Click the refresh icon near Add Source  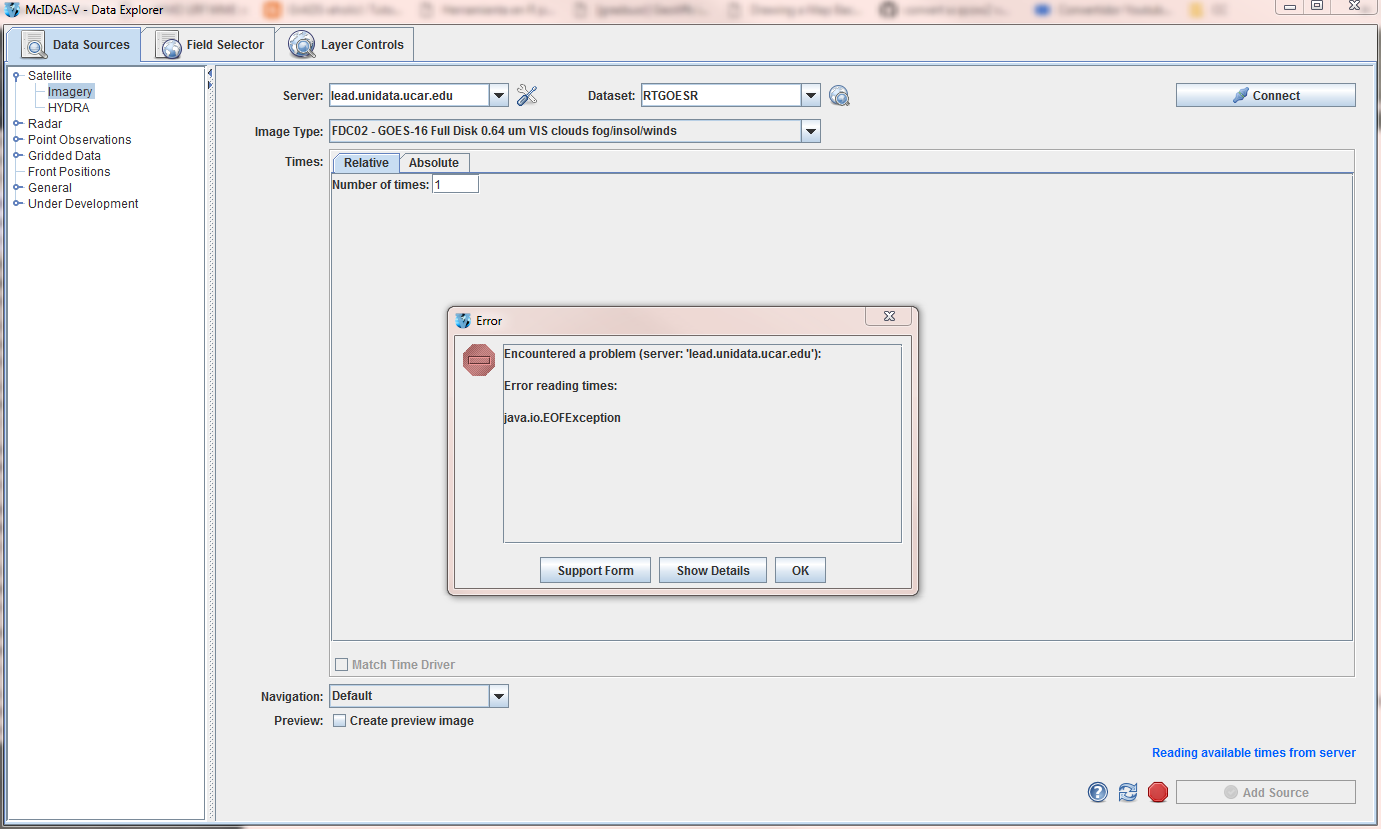pyautogui.click(x=1128, y=792)
